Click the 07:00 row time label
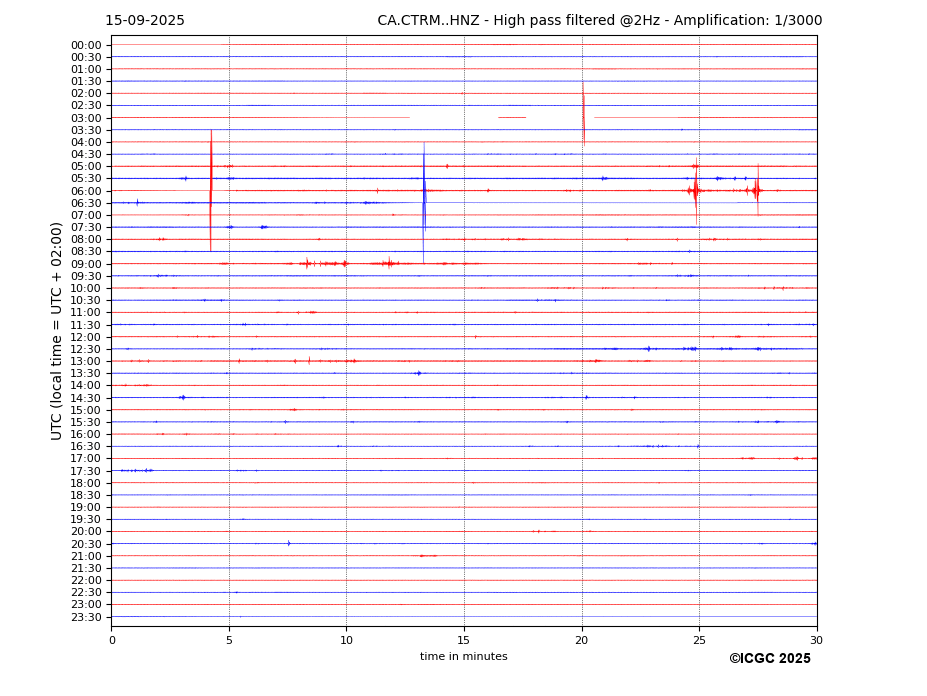 86,216
